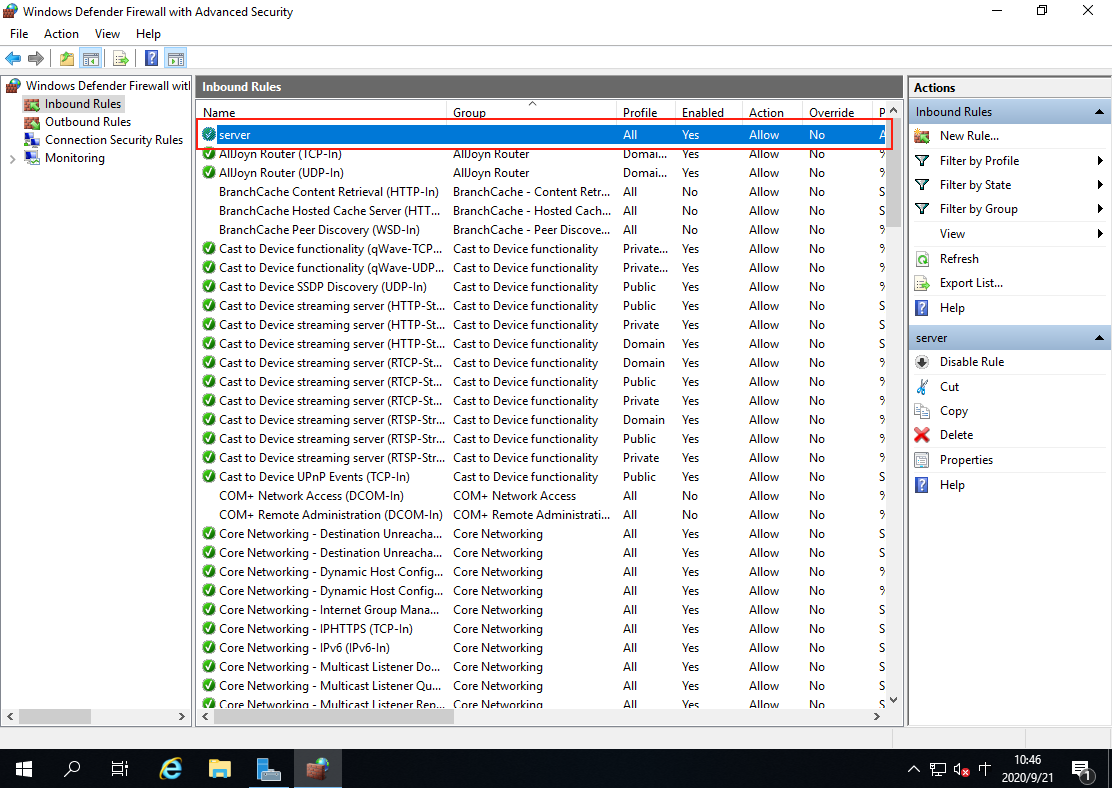
Task: Click the New Rule icon in Actions
Action: pos(922,135)
